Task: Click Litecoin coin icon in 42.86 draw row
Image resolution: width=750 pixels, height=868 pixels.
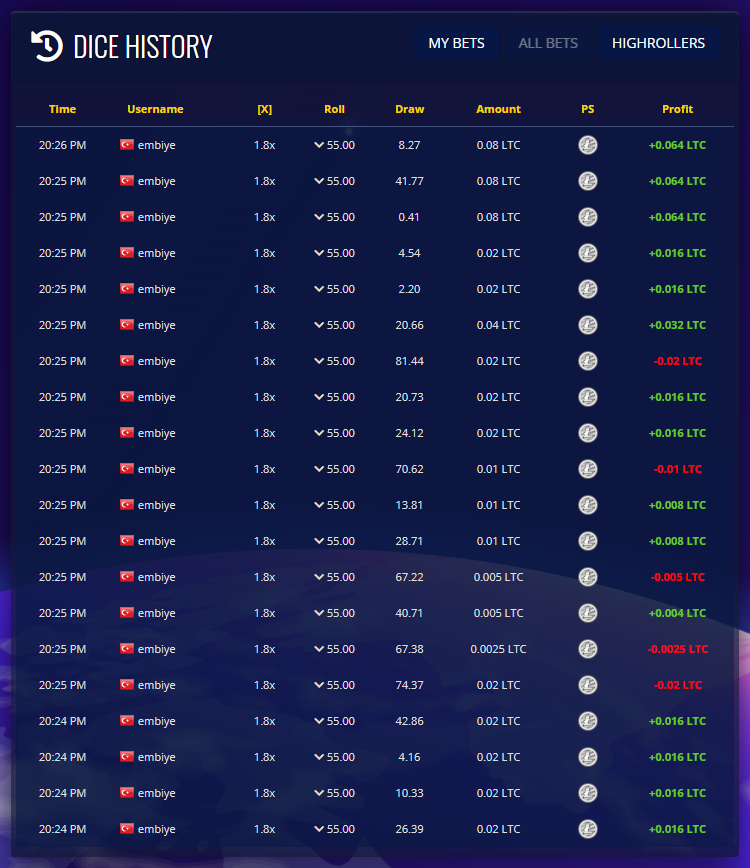Action: click(x=587, y=721)
